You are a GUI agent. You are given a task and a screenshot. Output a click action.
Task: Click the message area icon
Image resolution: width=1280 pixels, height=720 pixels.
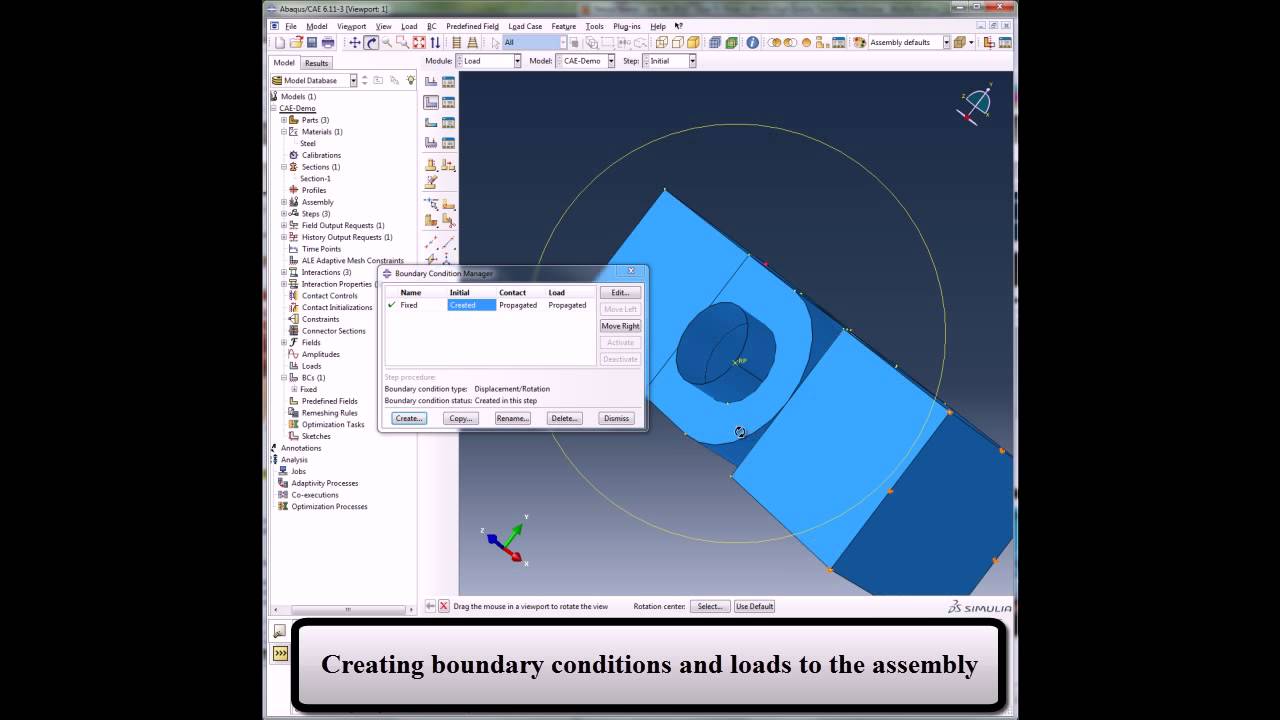point(280,631)
